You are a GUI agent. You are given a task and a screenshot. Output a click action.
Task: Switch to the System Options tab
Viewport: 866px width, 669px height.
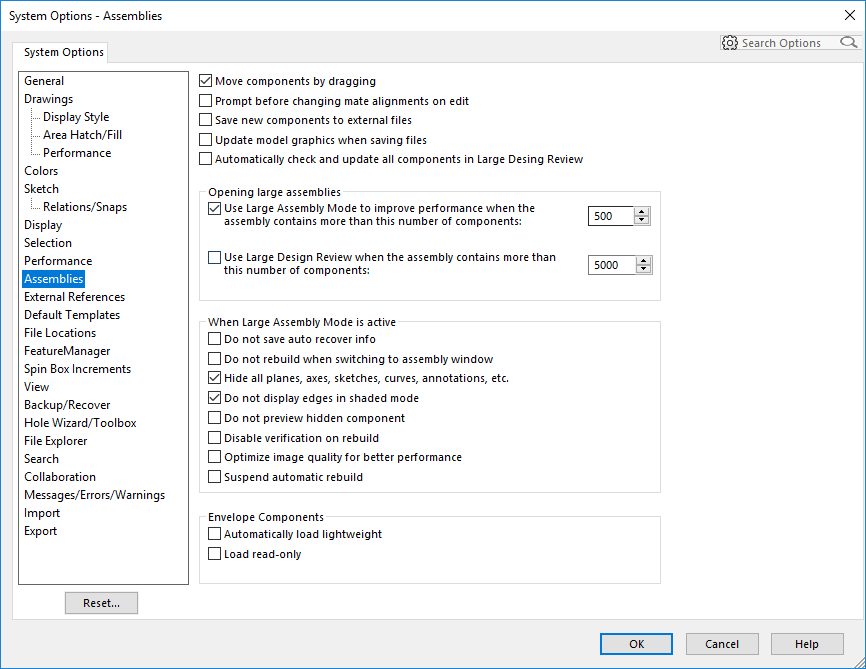pyautogui.click(x=64, y=52)
